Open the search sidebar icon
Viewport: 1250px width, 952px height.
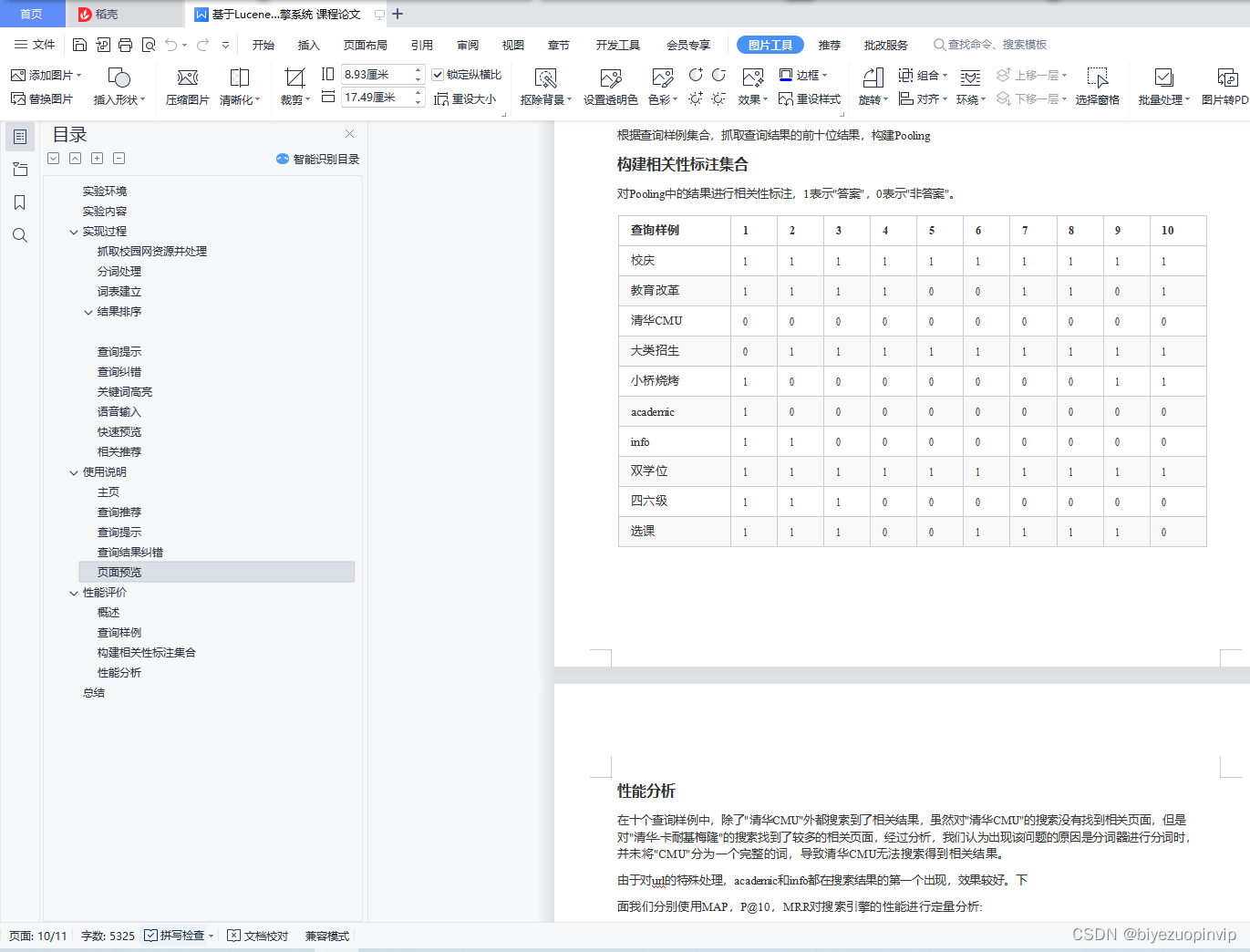(x=20, y=235)
